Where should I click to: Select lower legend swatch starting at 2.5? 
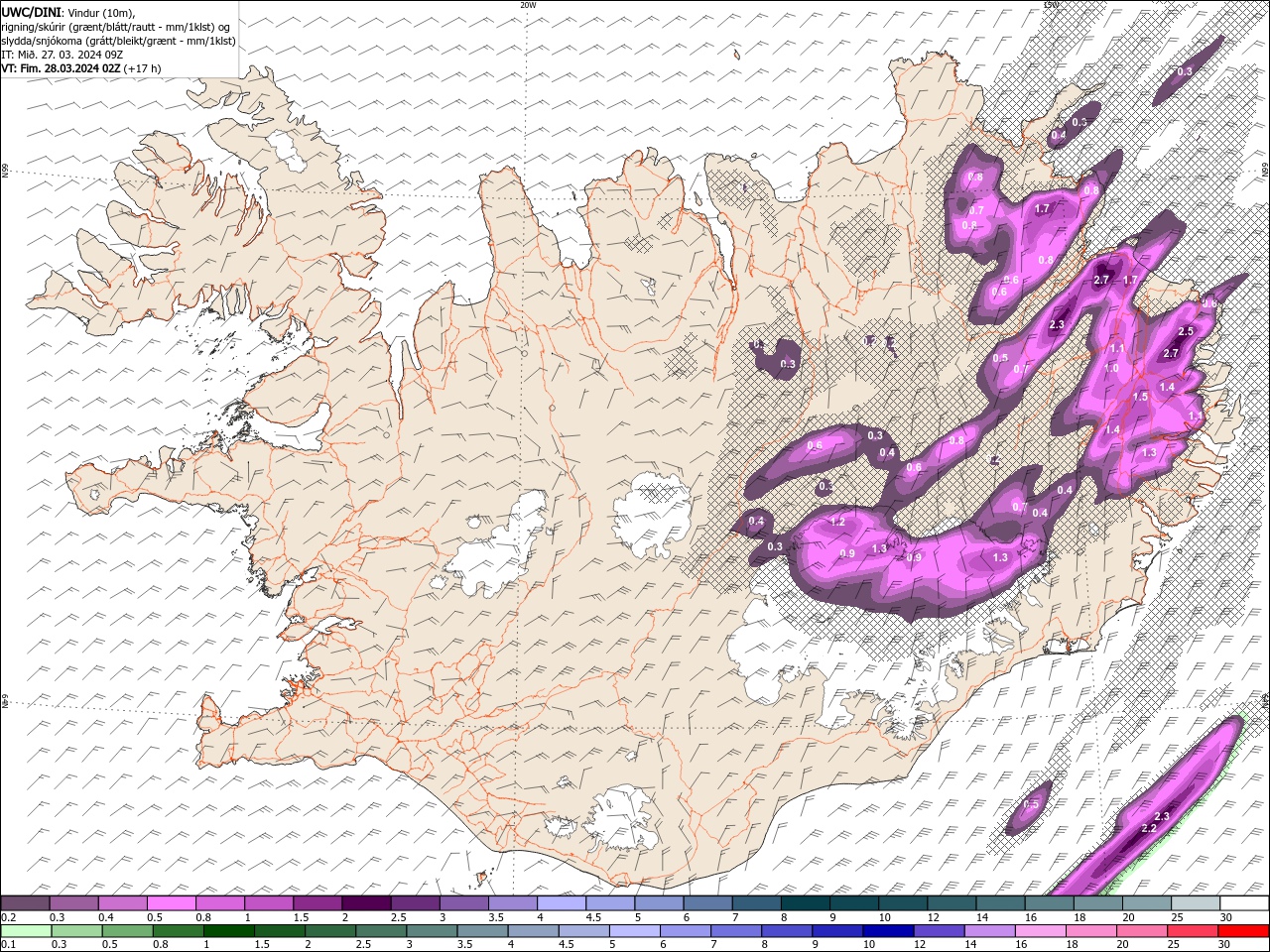(381, 931)
